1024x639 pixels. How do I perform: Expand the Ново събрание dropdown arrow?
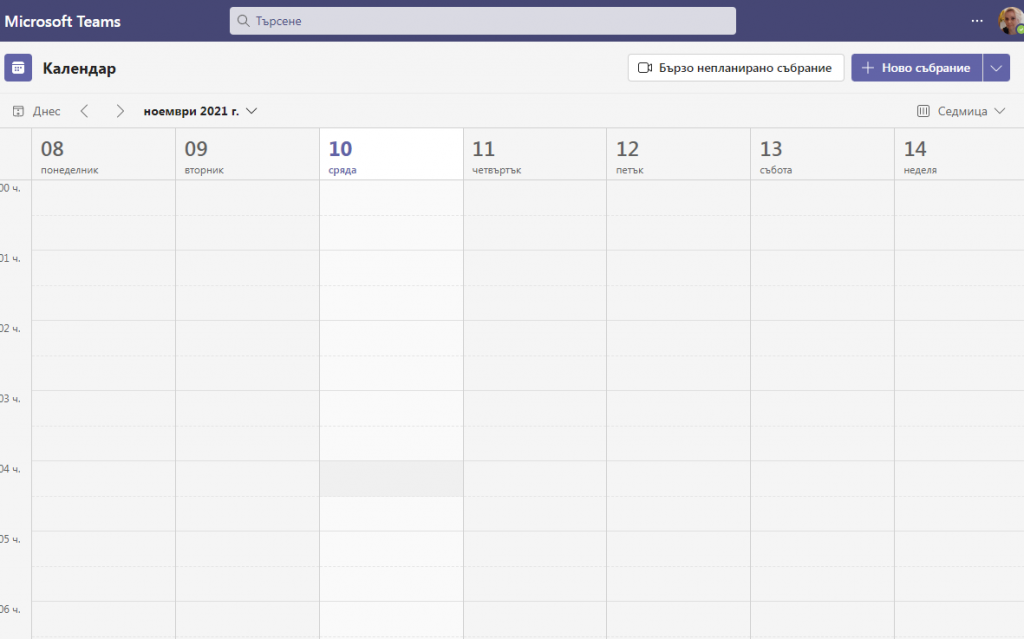(x=996, y=68)
